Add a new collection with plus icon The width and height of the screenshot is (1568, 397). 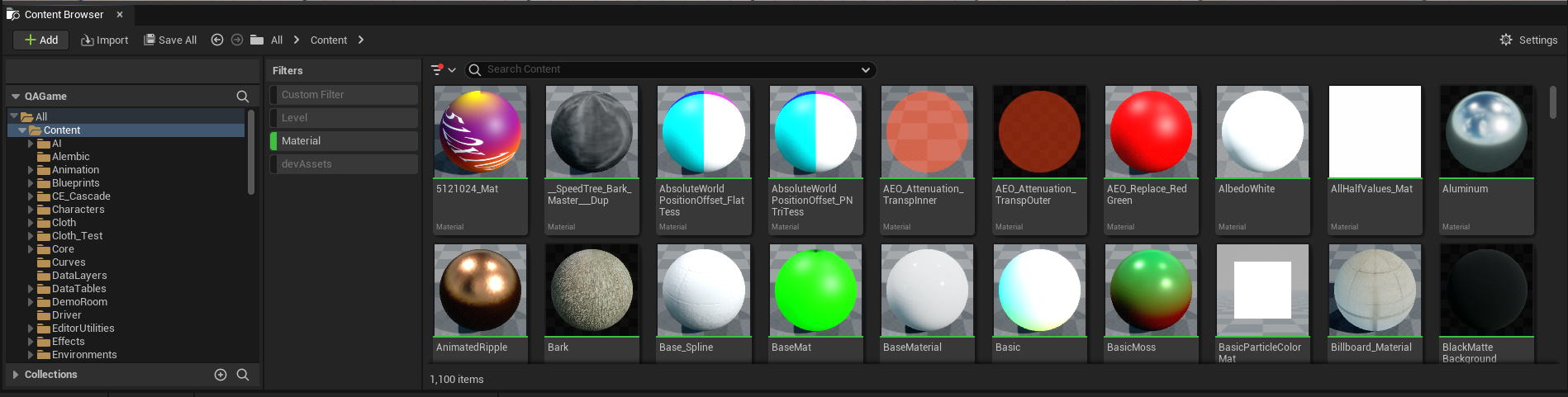221,375
